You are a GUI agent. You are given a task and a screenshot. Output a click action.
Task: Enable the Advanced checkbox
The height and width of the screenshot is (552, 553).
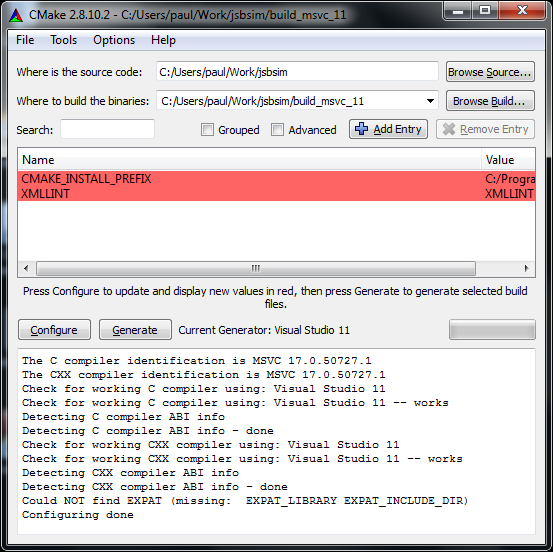(x=277, y=129)
